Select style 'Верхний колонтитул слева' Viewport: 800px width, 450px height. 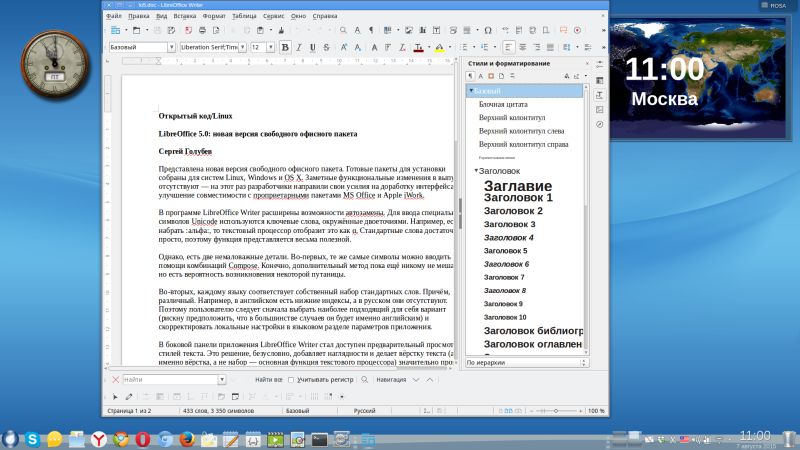point(521,131)
